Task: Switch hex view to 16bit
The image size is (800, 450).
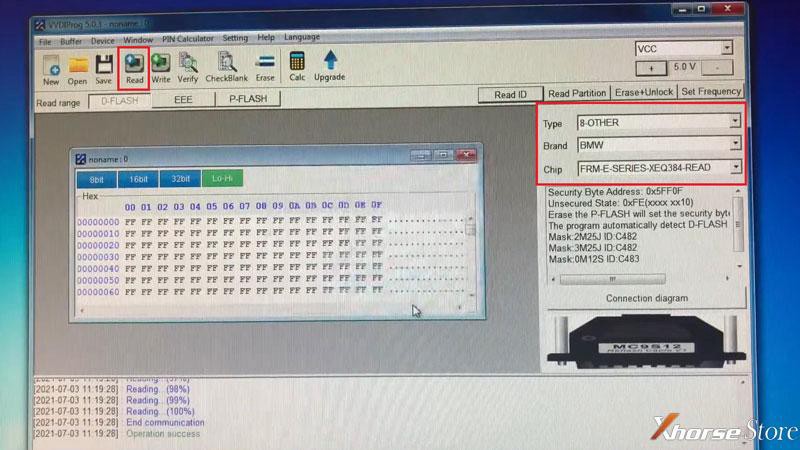Action: (138, 179)
